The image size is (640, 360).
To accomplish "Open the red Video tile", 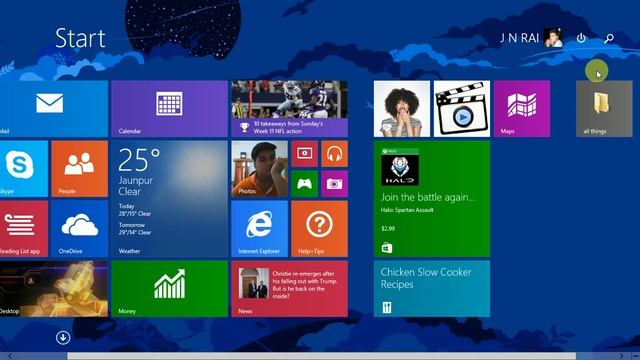I will pyautogui.click(x=304, y=154).
